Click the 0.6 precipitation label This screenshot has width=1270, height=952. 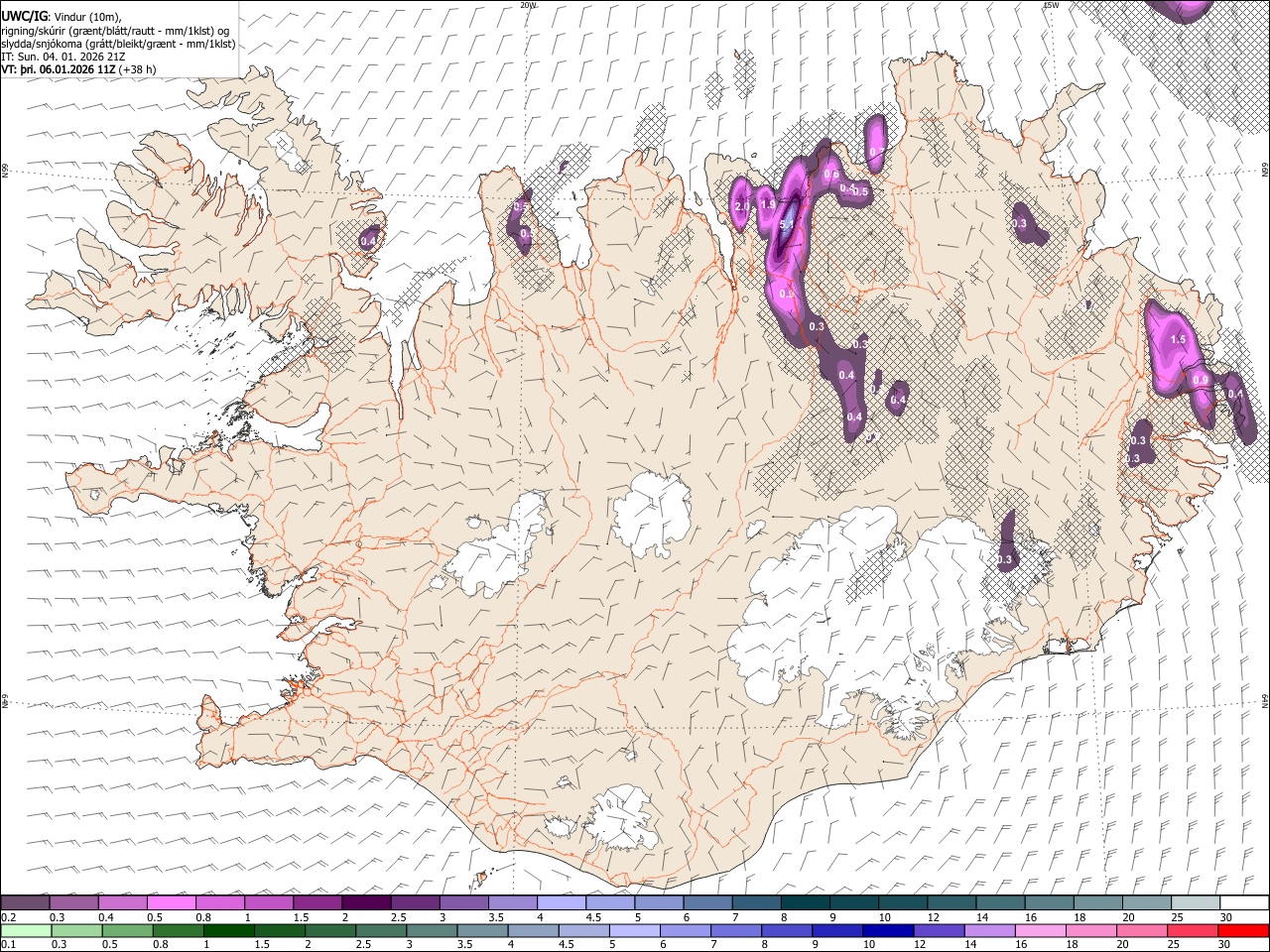[x=831, y=175]
